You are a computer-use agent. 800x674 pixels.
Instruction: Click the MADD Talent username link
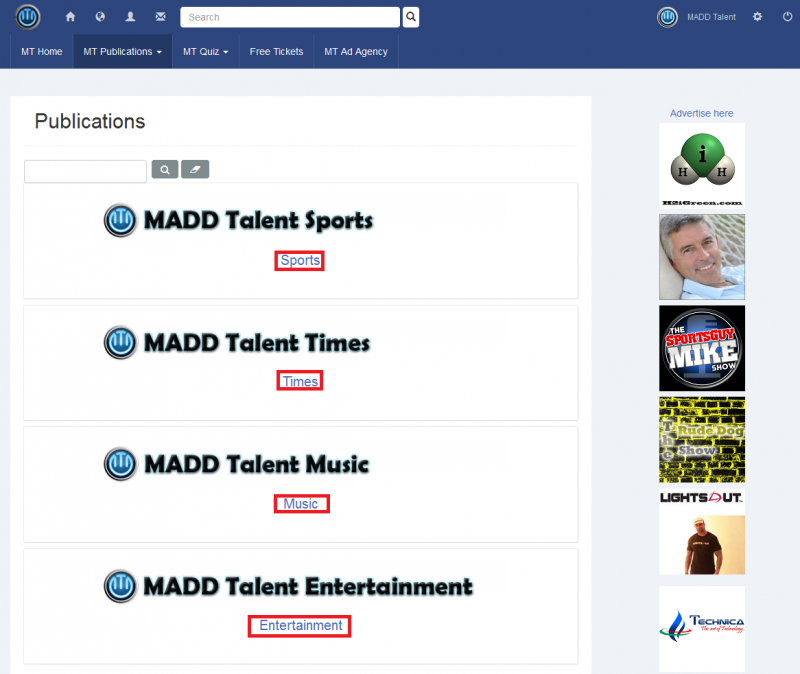[711, 17]
